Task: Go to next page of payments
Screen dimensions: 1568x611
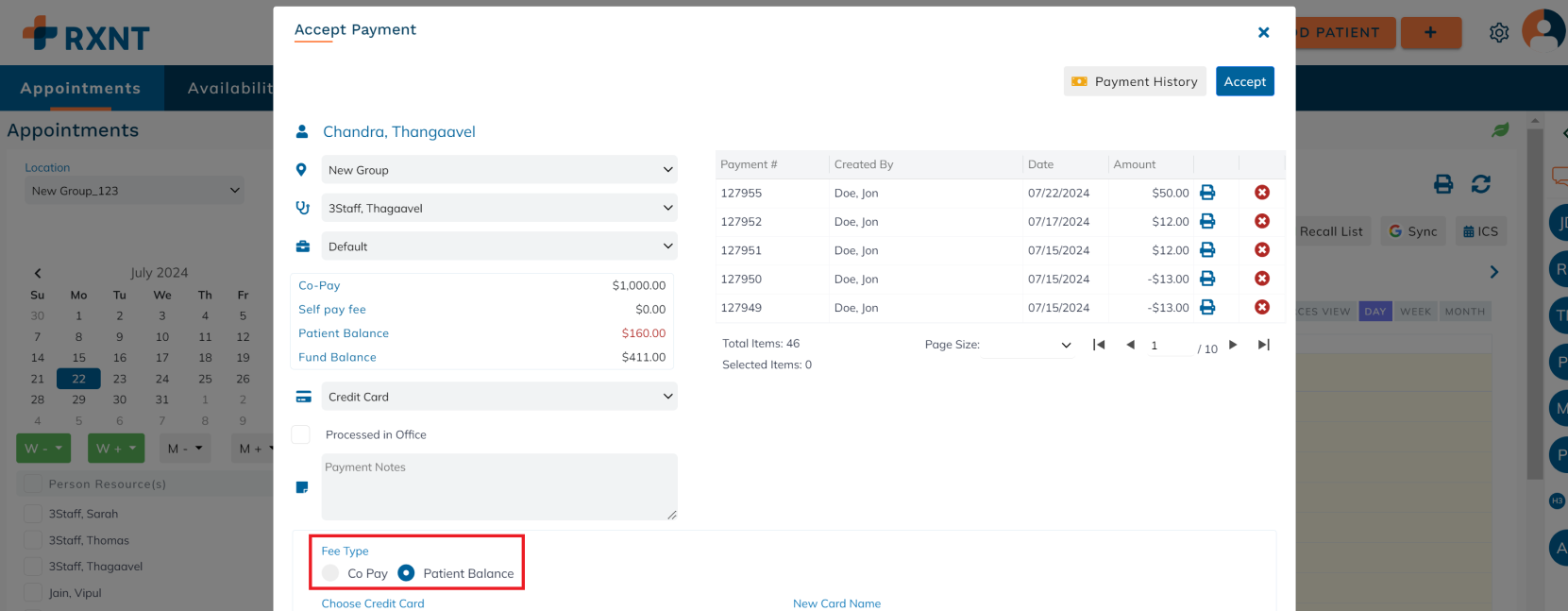Action: pyautogui.click(x=1233, y=345)
